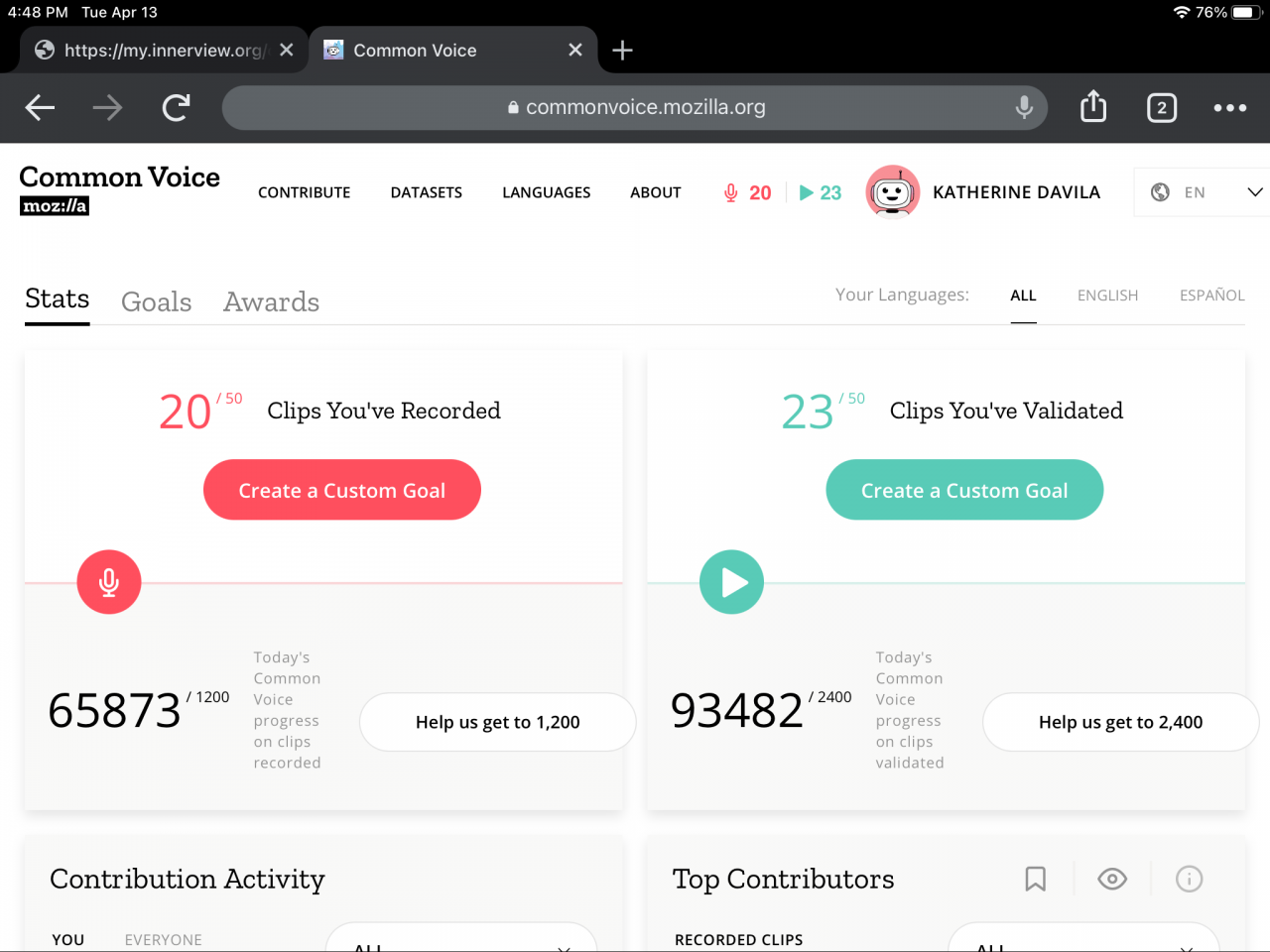Click the red microphone record circle
1270x952 pixels.
[109, 582]
